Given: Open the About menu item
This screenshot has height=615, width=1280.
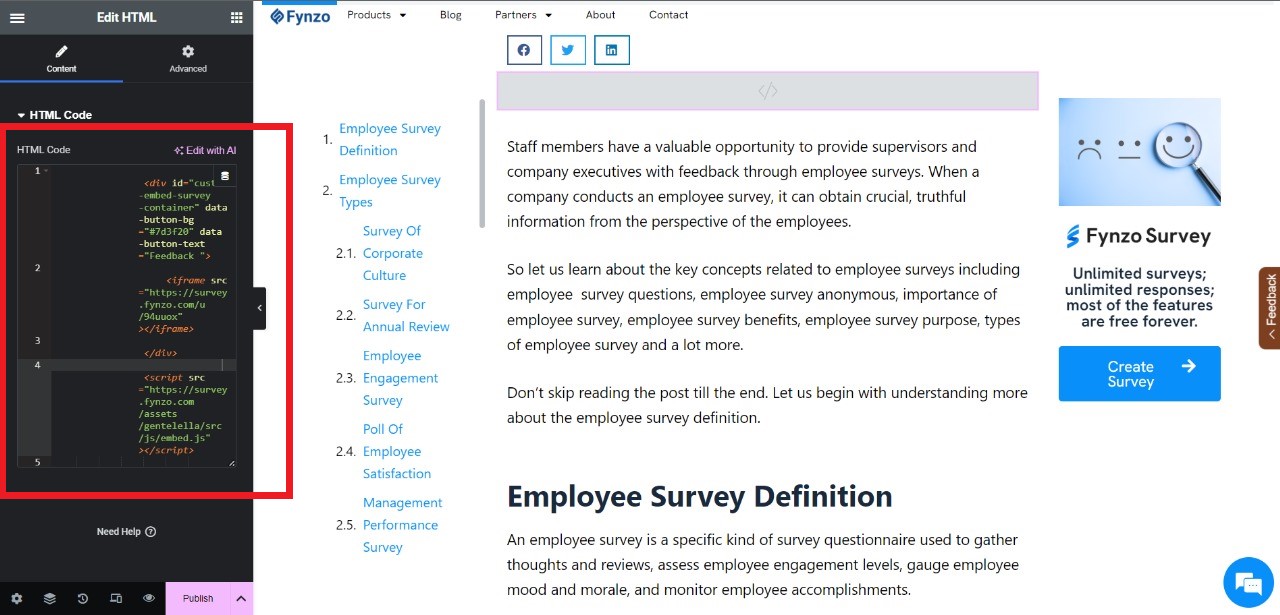Looking at the screenshot, I should 601,15.
